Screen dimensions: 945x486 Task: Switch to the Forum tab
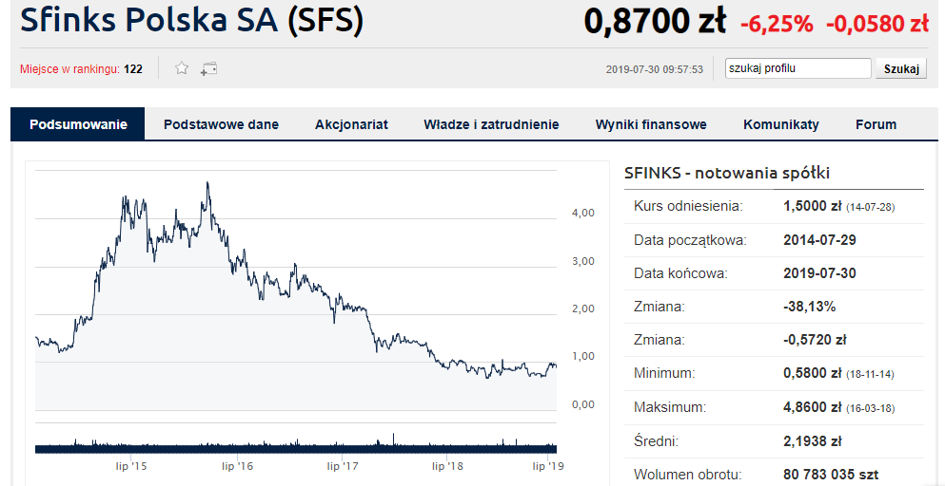876,125
